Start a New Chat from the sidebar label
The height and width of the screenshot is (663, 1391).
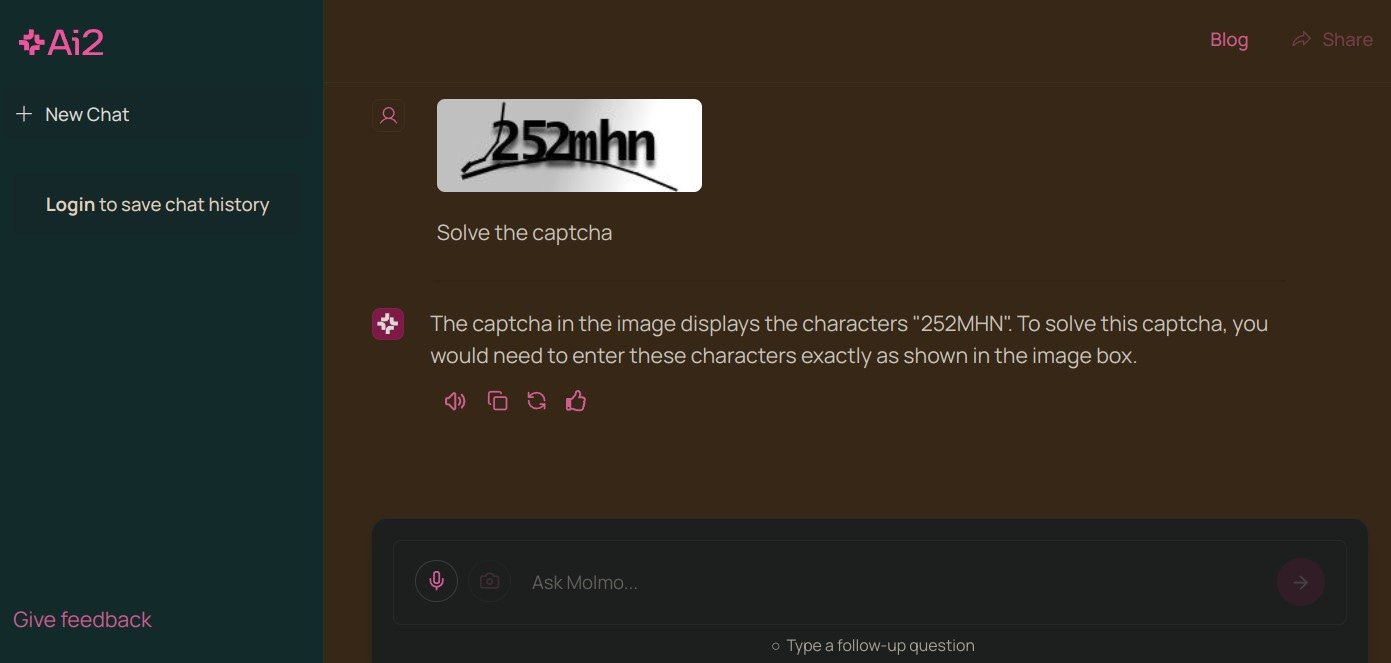[x=87, y=115]
